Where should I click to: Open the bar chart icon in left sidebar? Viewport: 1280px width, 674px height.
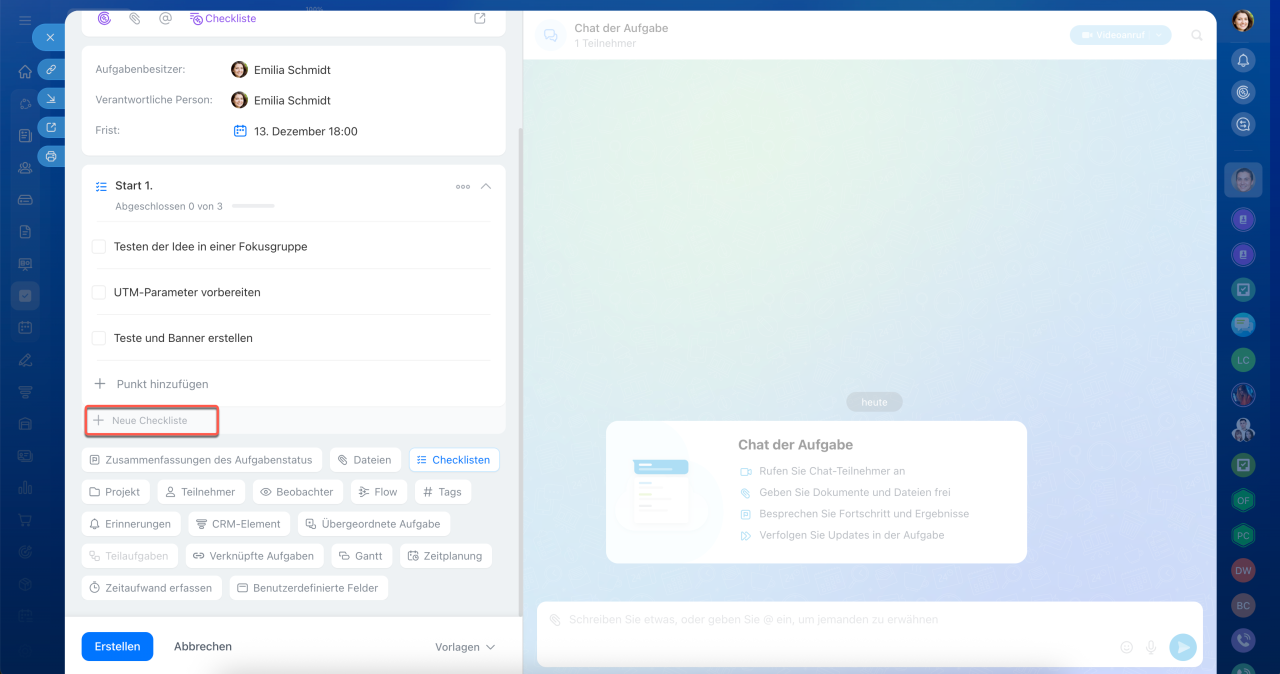point(25,488)
